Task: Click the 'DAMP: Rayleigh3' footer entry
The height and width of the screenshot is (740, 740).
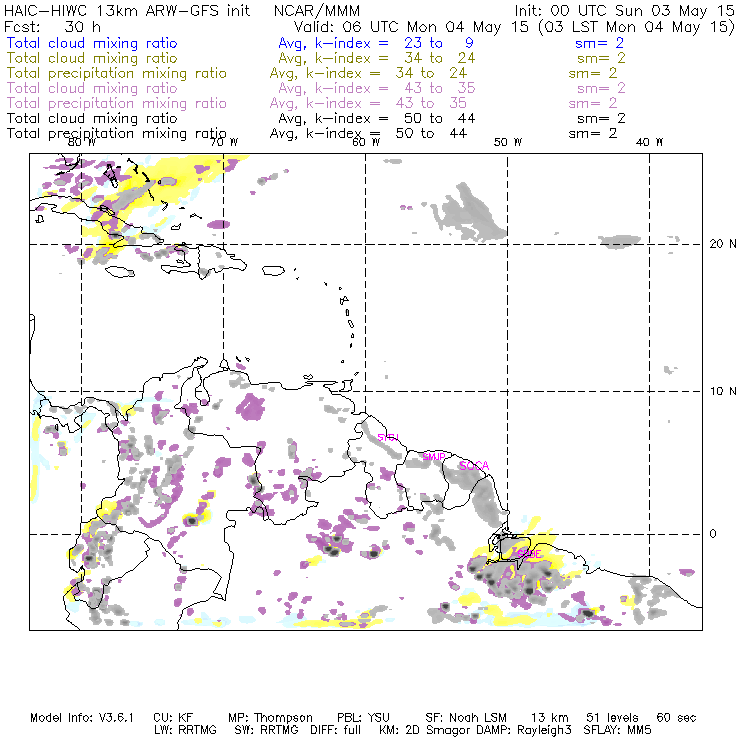Action: tap(524, 730)
